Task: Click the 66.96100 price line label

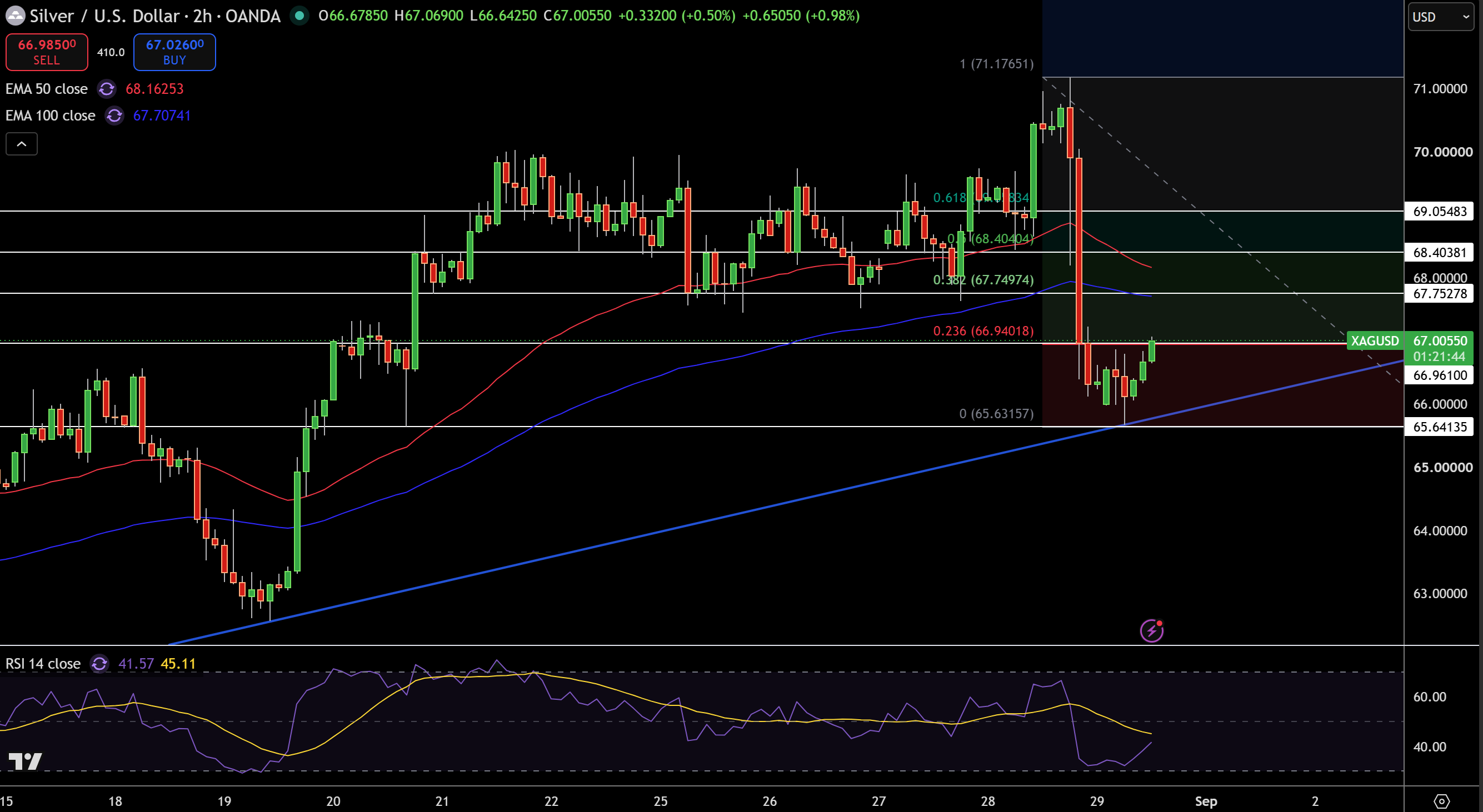Action: [1439, 375]
